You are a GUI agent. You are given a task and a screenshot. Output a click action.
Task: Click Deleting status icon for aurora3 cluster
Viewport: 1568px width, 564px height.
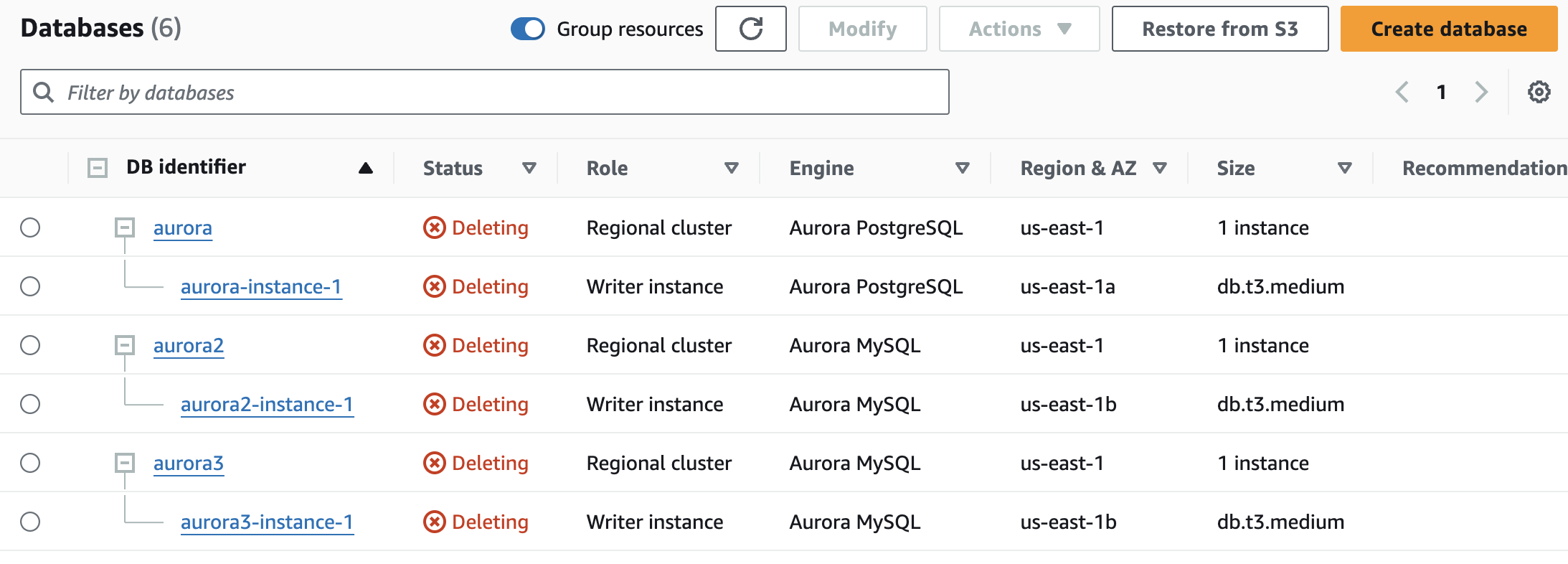(x=434, y=463)
